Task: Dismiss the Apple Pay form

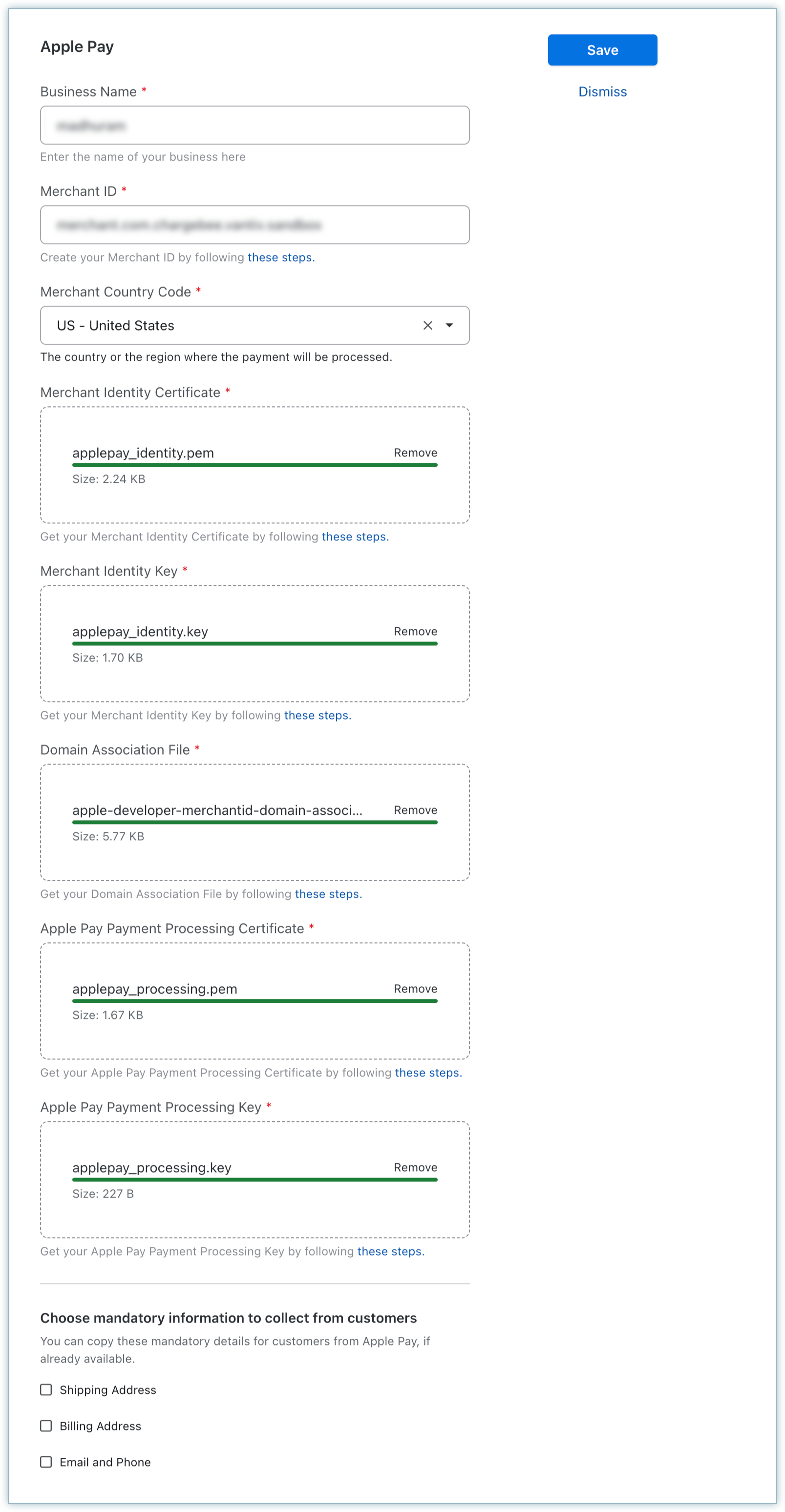Action: (x=602, y=92)
